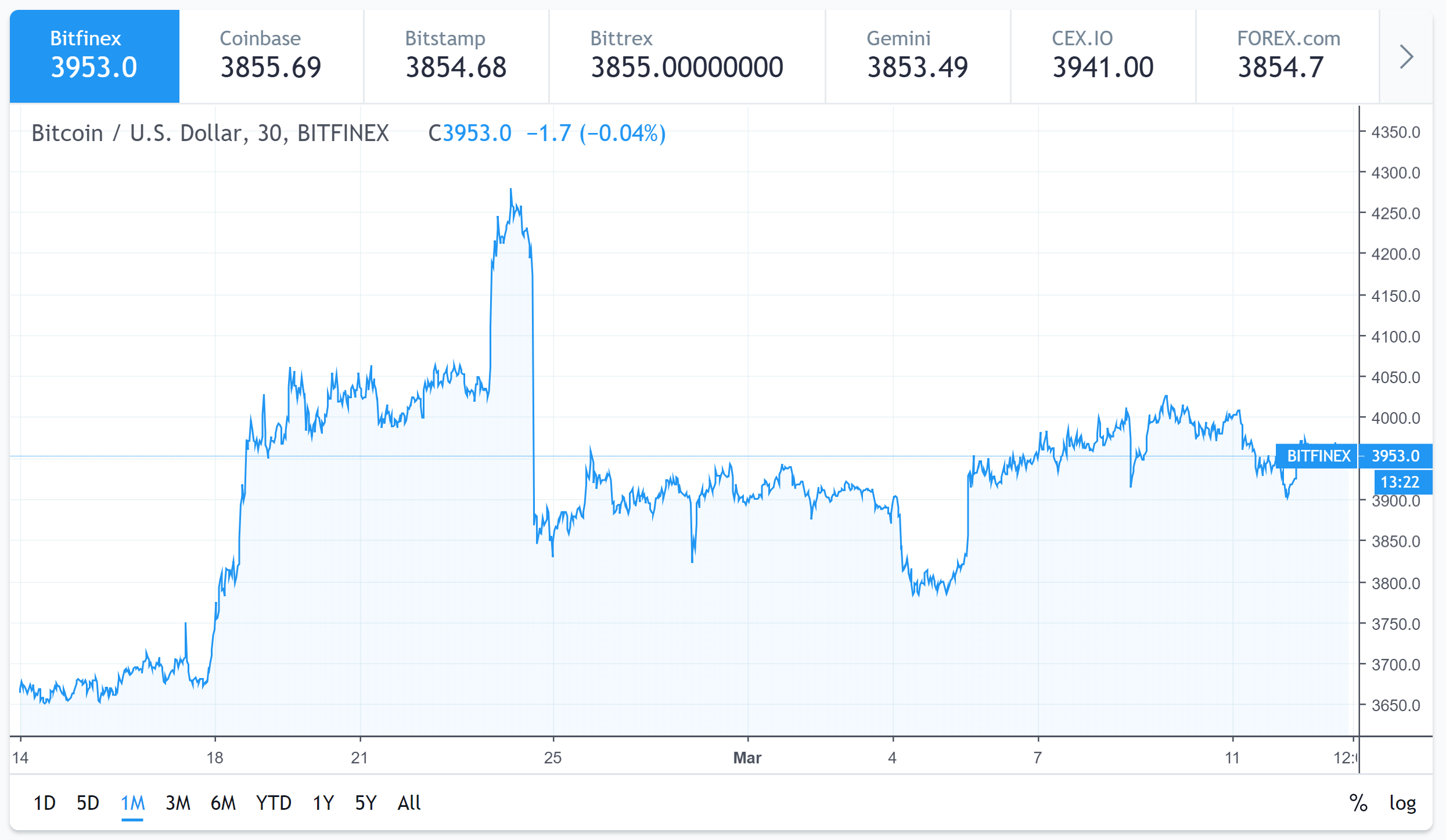1446x840 pixels.
Task: Click the 7 date label on time axis
Action: pyautogui.click(x=1038, y=758)
